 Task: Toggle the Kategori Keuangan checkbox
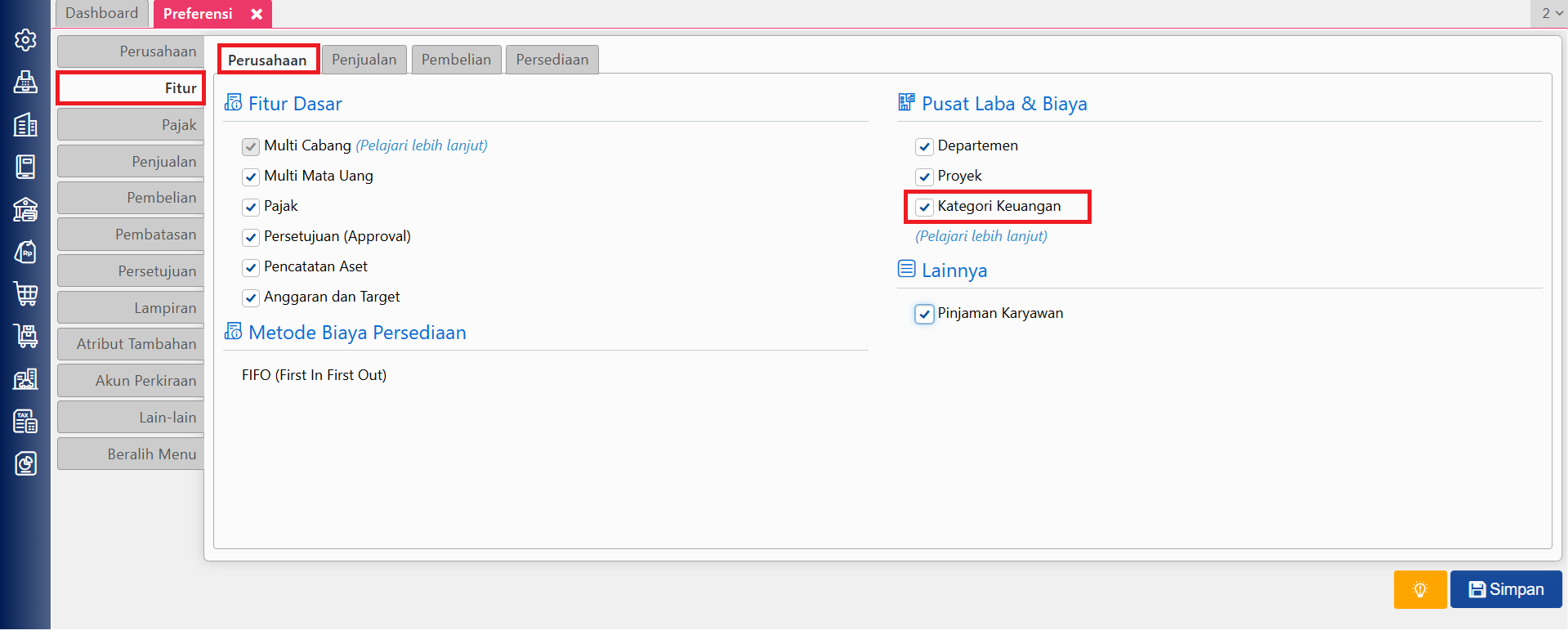coord(924,207)
